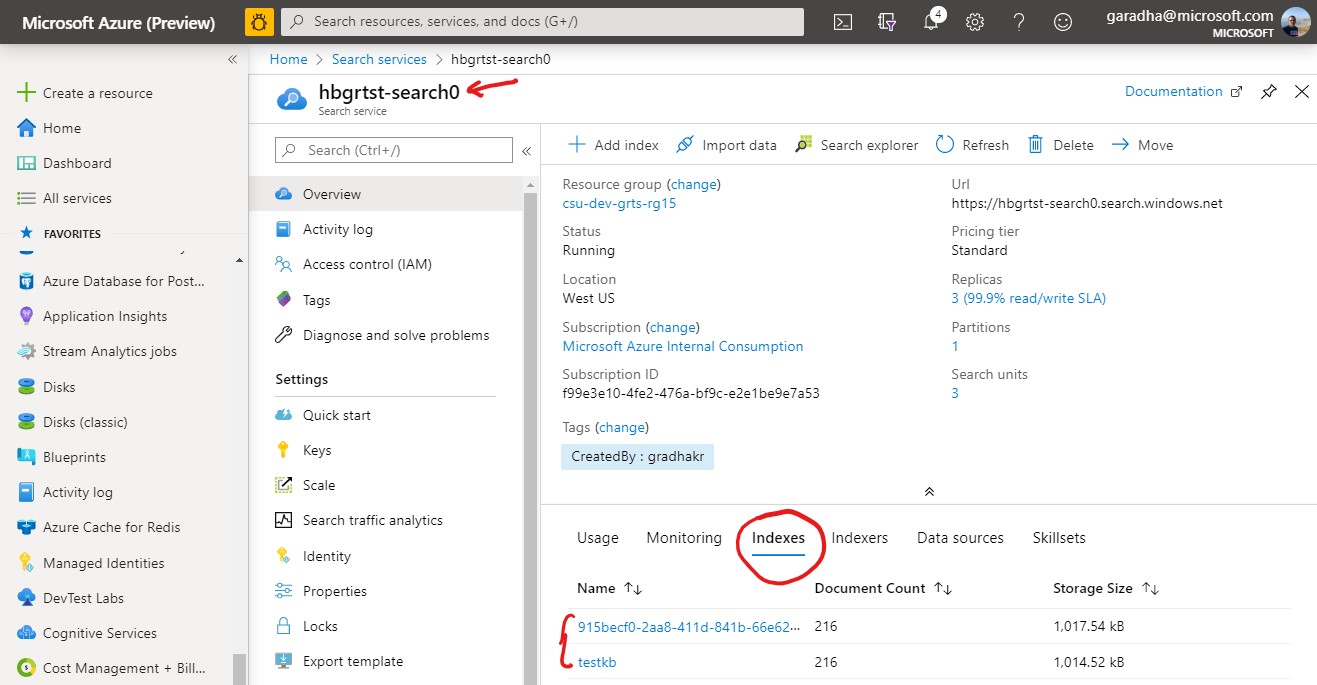
Task: Open the portal settings gear
Action: pyautogui.click(x=975, y=22)
